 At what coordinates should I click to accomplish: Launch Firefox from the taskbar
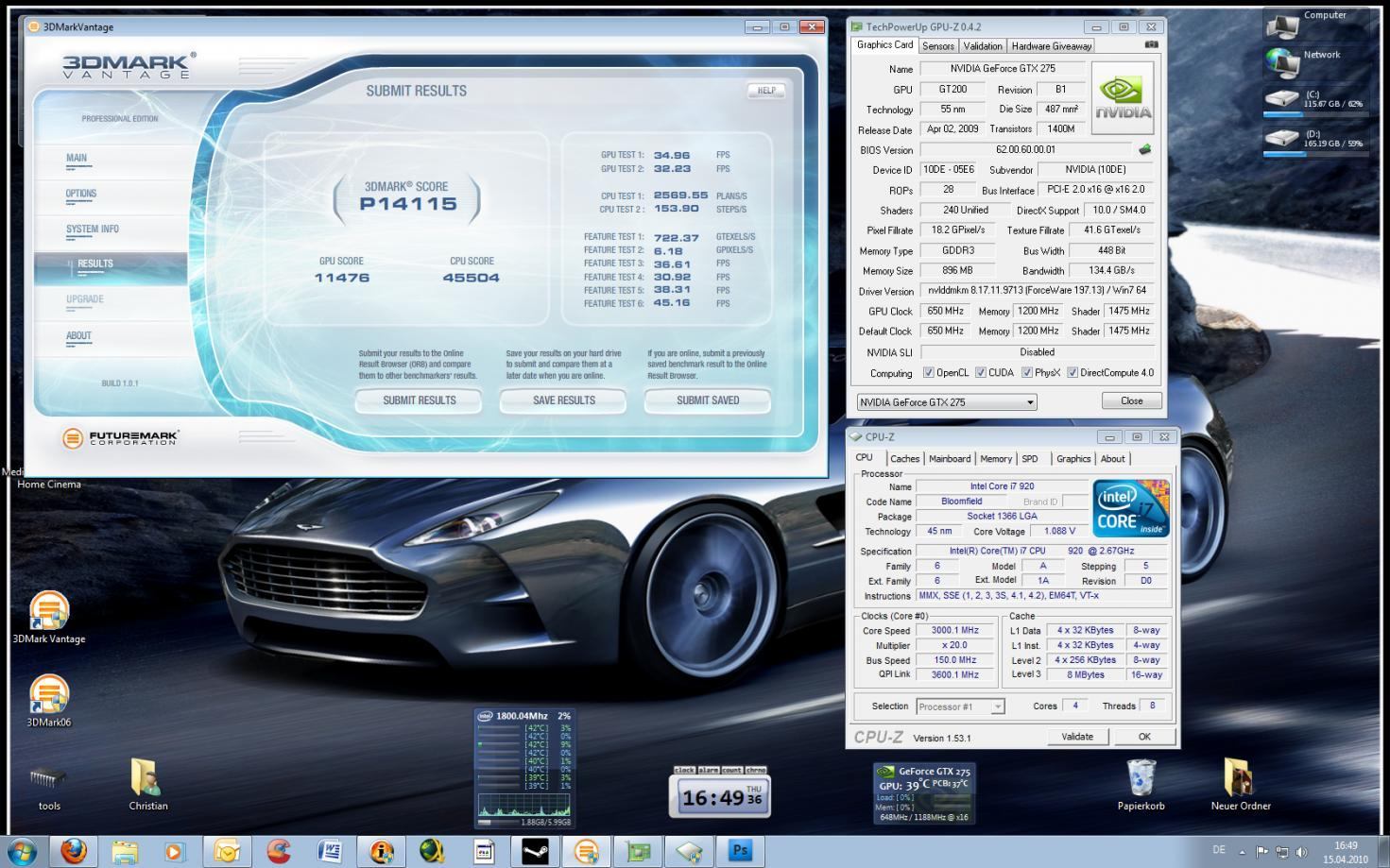tap(74, 851)
